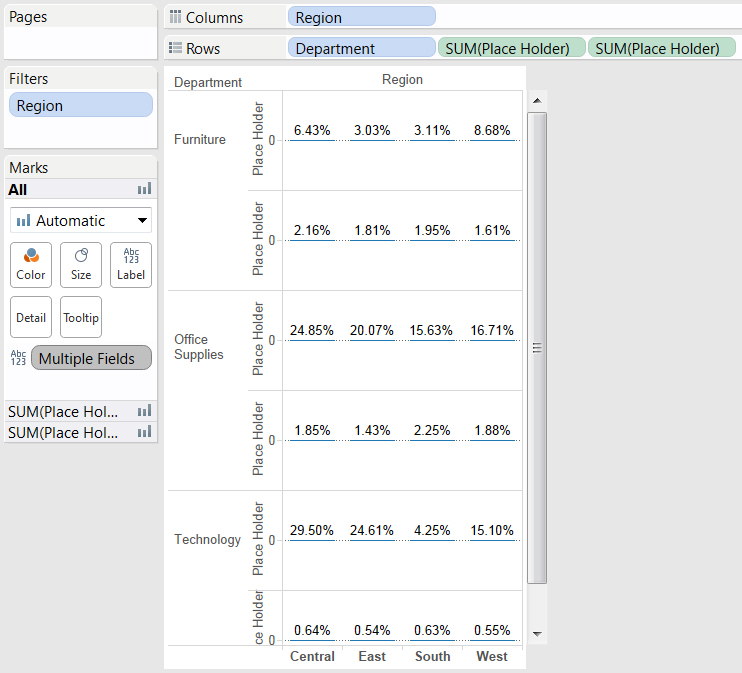
Task: Open the Detail marks card
Action: (x=31, y=317)
